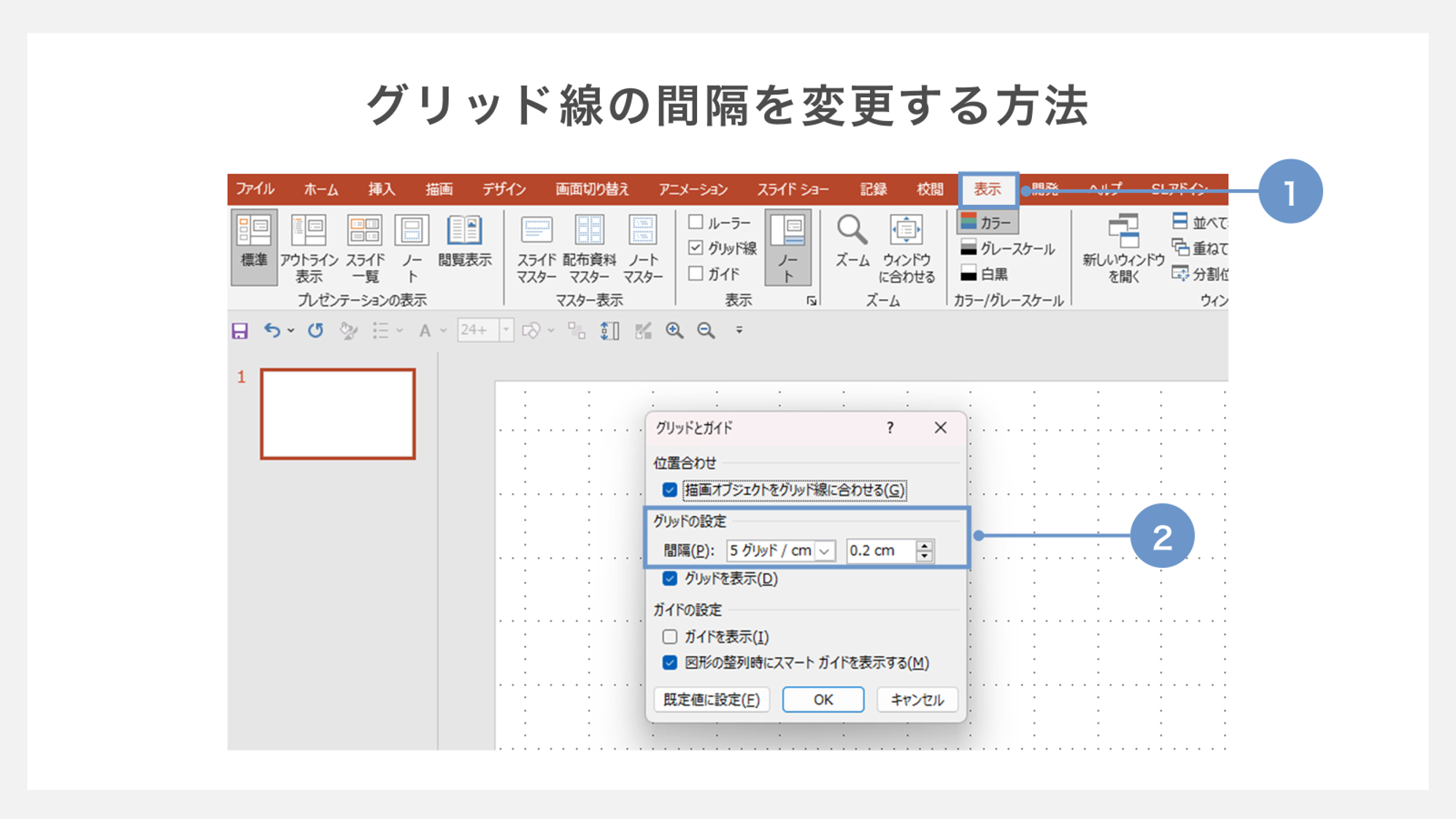
Task: Click the font size 24+ field
Action: [x=478, y=330]
